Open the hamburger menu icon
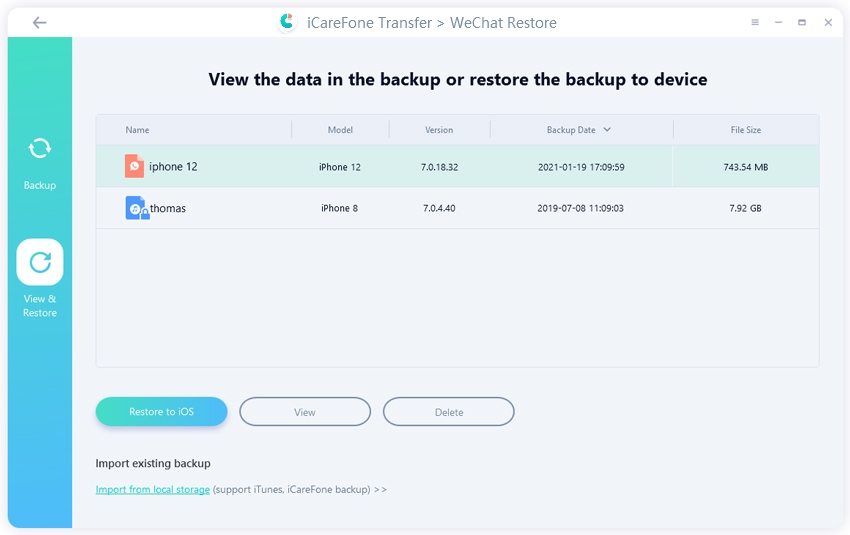This screenshot has height=535, width=850. (753, 22)
